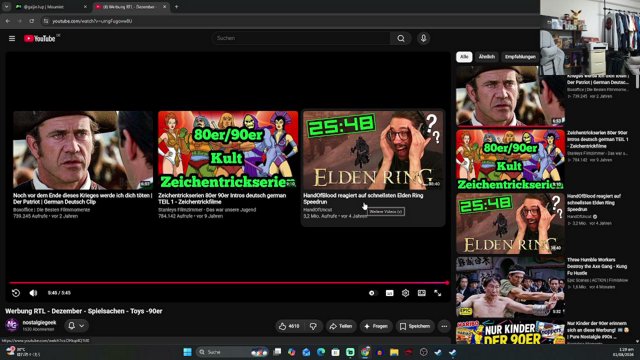Open Google Chrome from the taskbar
This screenshot has width=640, height=360.
pos(365,352)
